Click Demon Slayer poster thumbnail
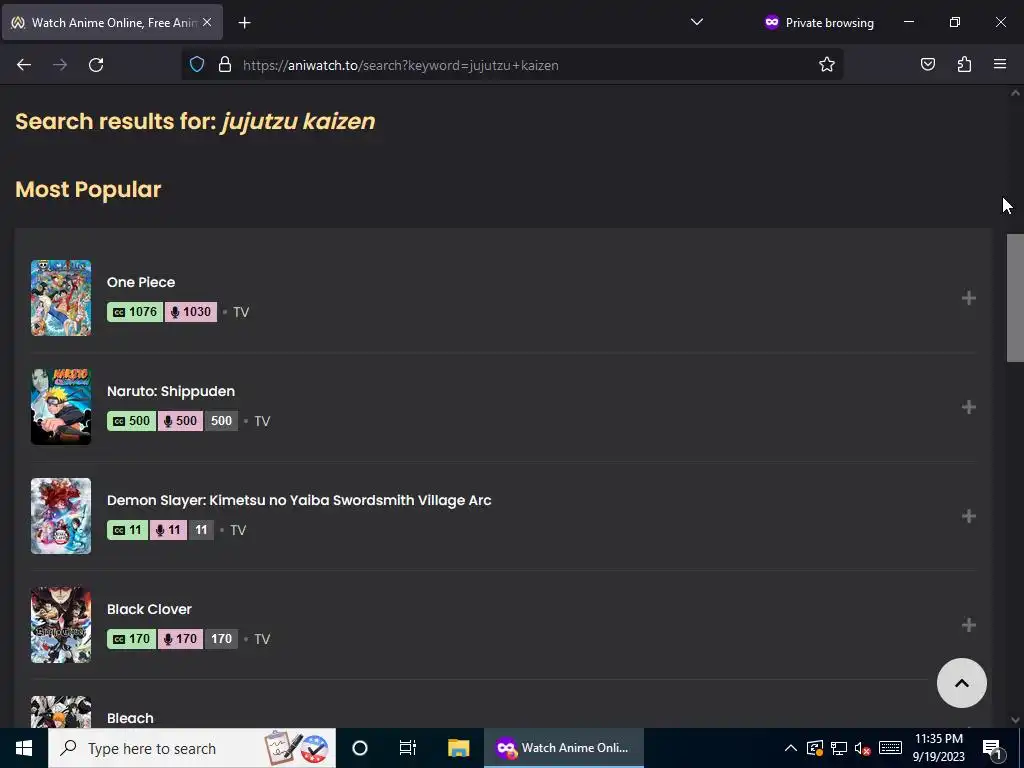Screen dimensions: 1024x768 61,516
